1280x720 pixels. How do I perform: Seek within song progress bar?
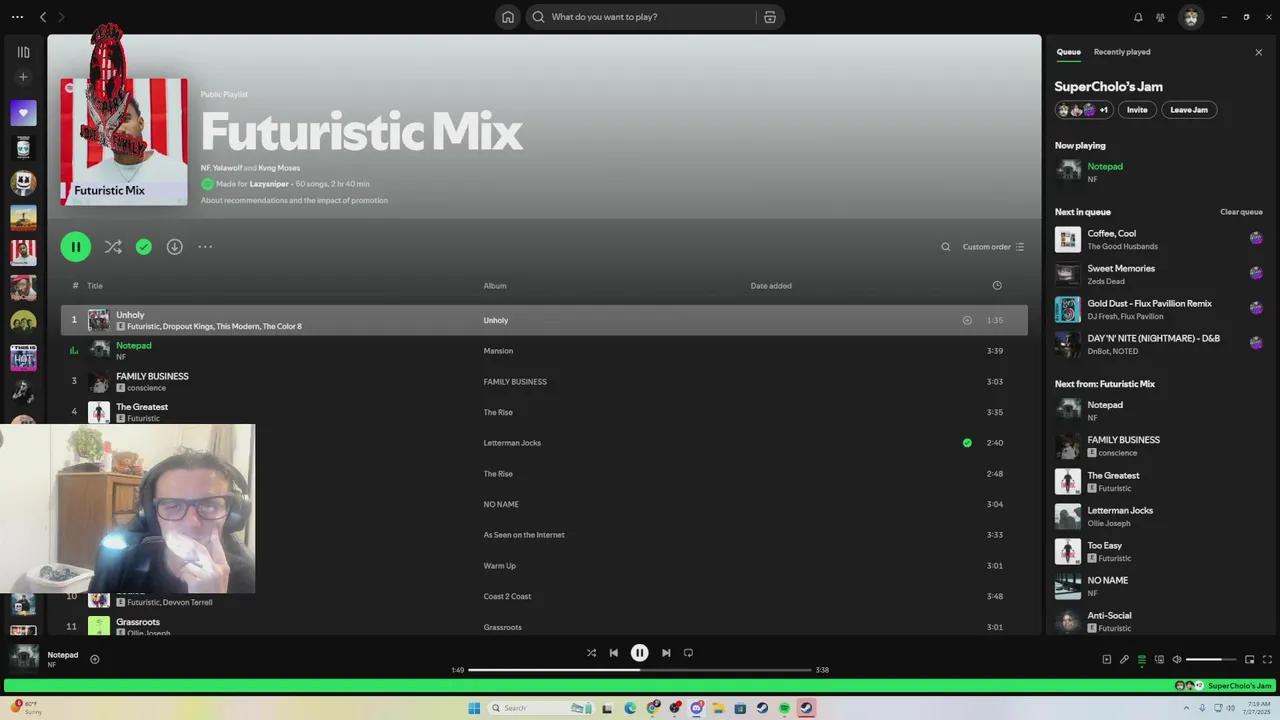point(640,670)
